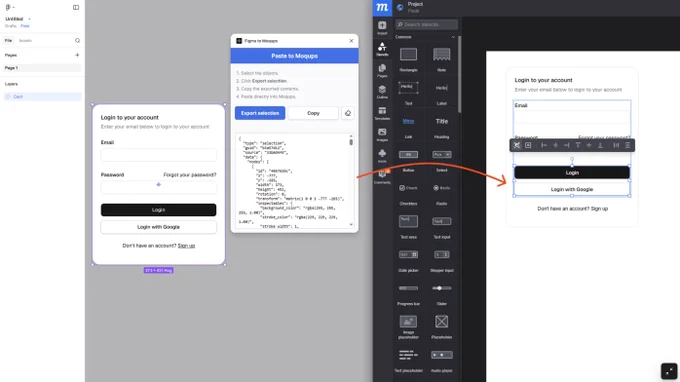Click the Export selection button

[260, 113]
